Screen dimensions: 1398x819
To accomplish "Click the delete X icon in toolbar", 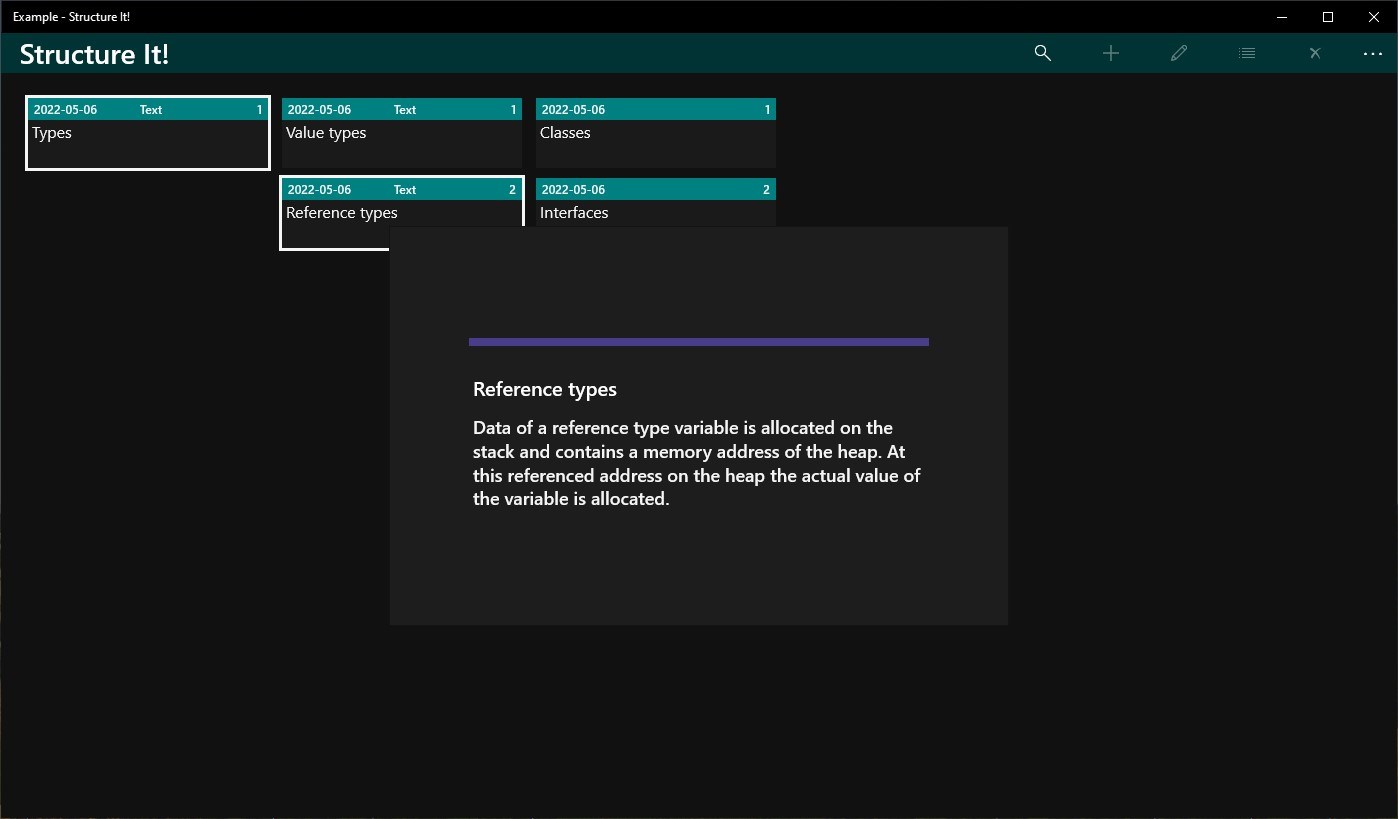I will 1315,53.
